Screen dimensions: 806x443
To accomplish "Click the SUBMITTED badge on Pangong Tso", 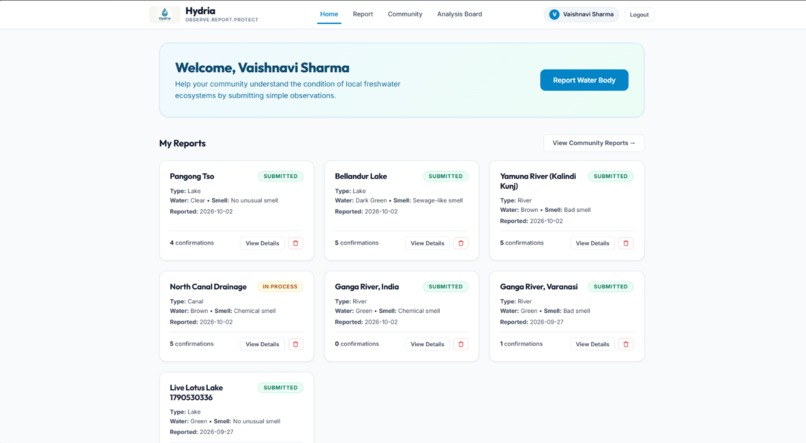I will coord(281,176).
